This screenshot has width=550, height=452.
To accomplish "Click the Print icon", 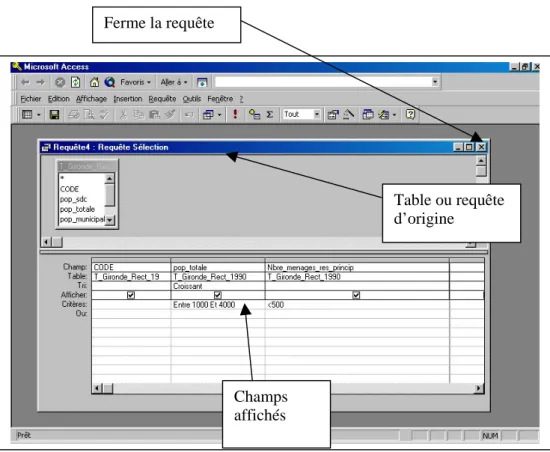I will [74, 114].
